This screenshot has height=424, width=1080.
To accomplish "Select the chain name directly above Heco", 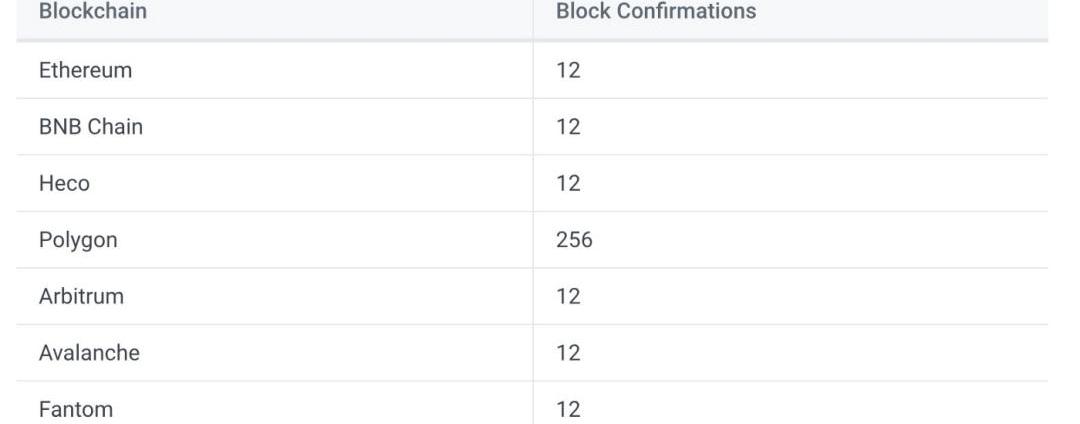I will pyautogui.click(x=90, y=127).
